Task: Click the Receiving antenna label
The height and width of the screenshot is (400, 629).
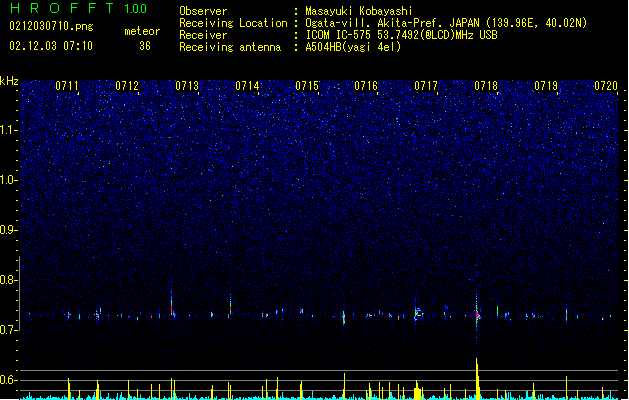Action: click(230, 47)
